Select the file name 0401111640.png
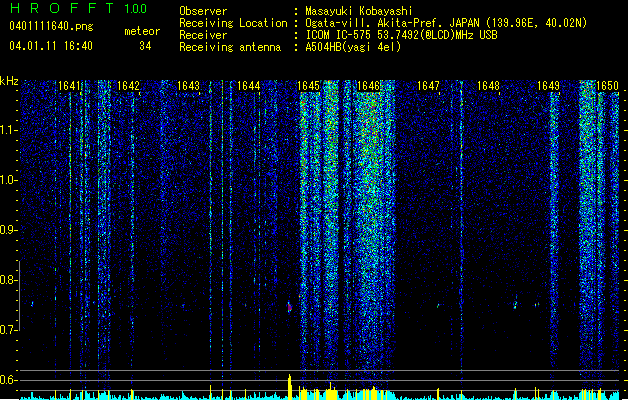The width and height of the screenshot is (629, 400). point(51,26)
